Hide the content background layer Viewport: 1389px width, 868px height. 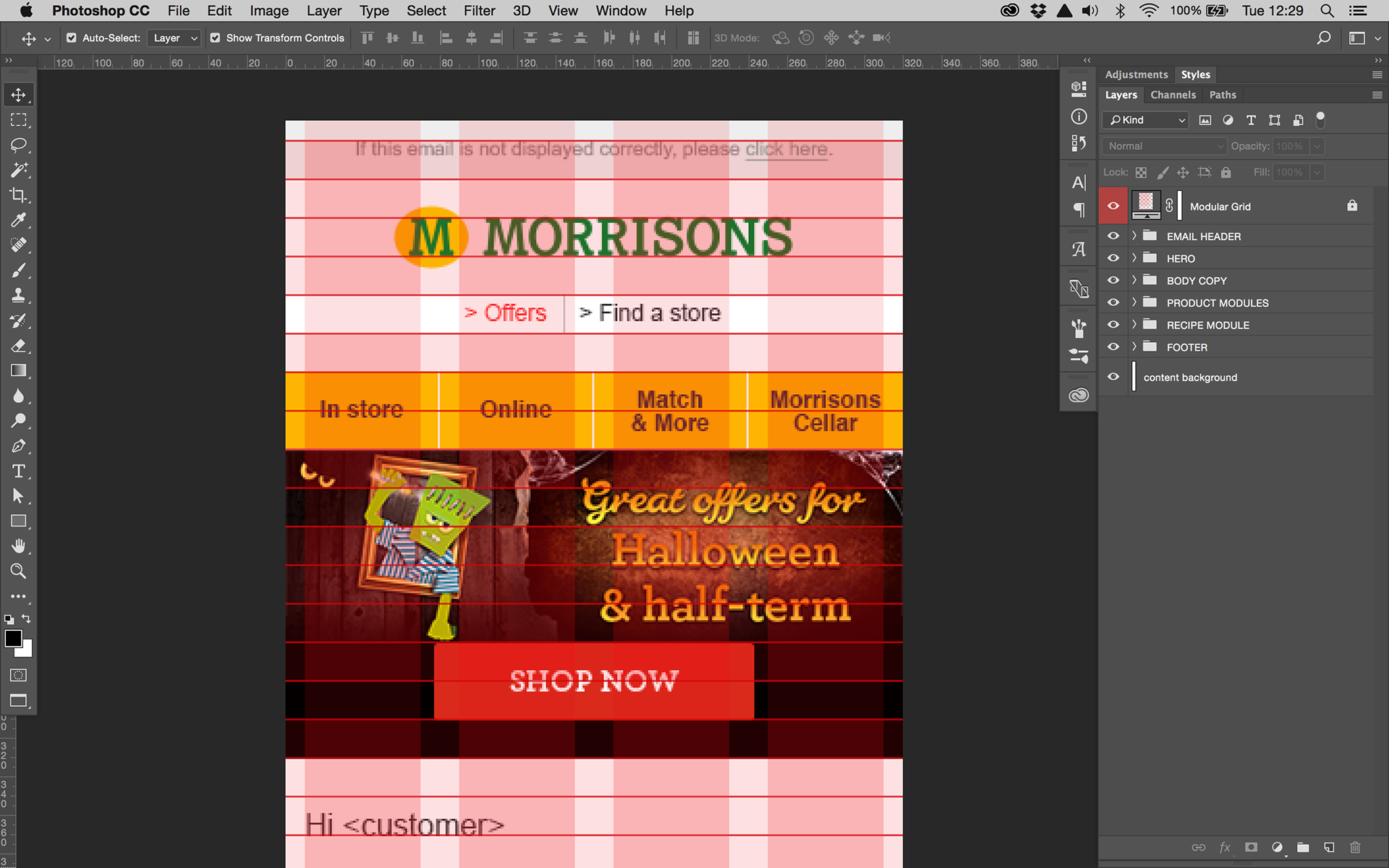tap(1113, 377)
